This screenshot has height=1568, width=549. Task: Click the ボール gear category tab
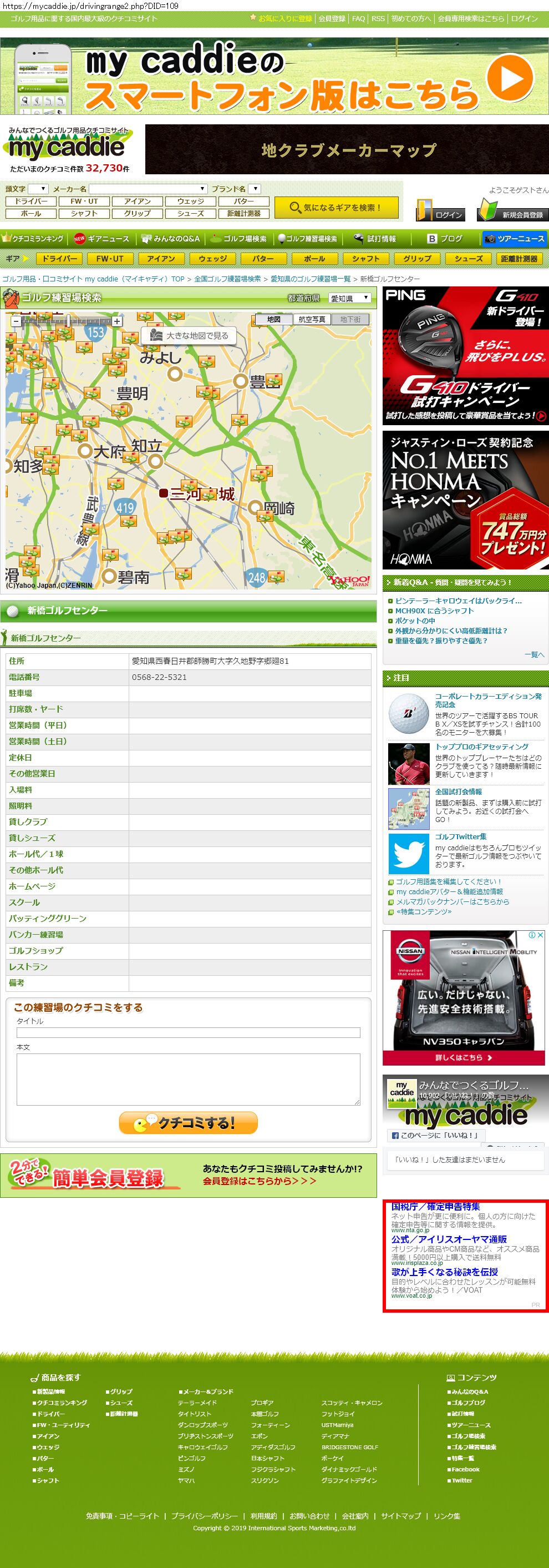(314, 259)
